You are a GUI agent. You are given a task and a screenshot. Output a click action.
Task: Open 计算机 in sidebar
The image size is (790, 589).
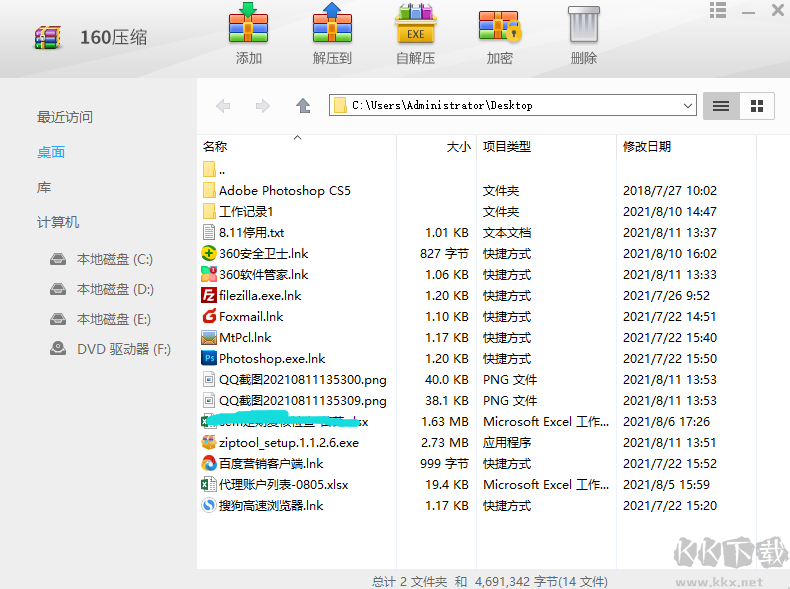(58, 222)
